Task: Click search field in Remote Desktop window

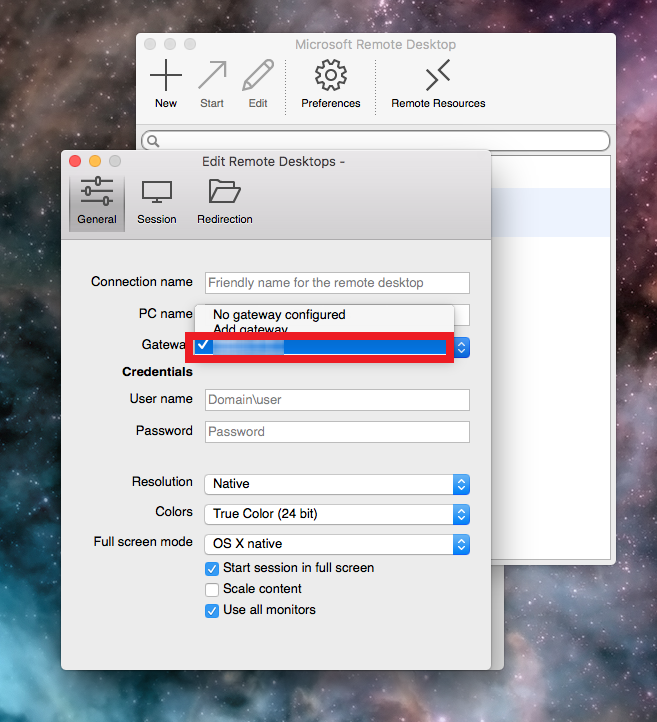Action: coord(375,141)
